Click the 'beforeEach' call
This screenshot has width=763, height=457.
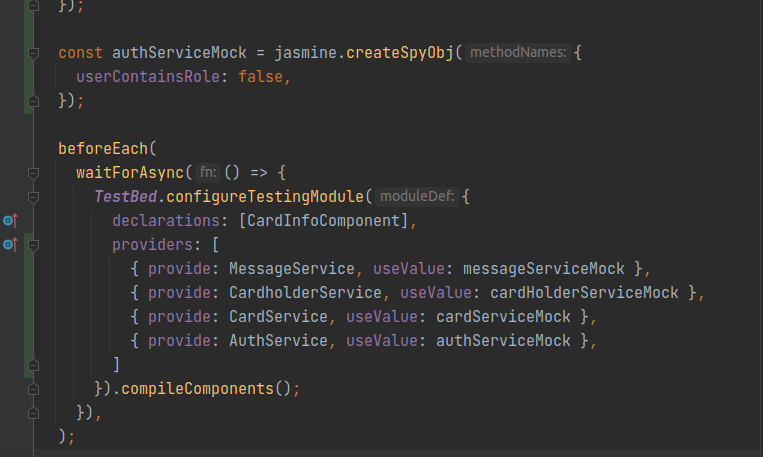pyautogui.click(x=103, y=148)
